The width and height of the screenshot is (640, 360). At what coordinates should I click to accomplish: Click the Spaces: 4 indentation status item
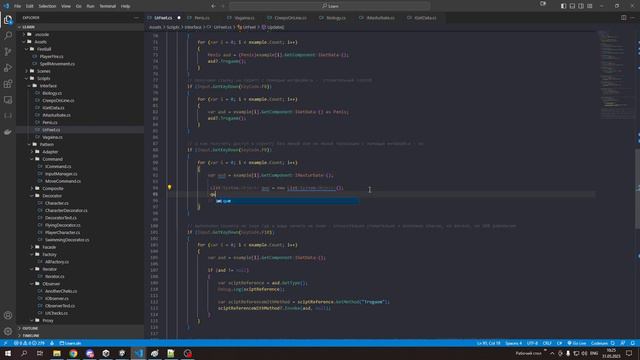coord(513,343)
